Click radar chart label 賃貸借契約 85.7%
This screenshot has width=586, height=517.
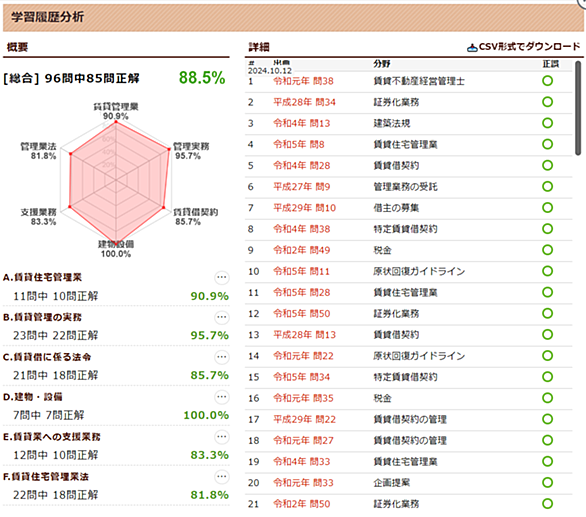point(195,217)
